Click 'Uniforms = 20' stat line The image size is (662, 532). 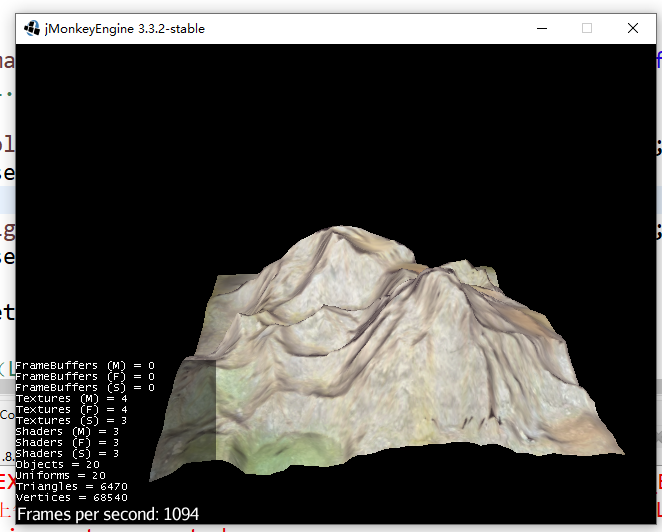(60, 475)
